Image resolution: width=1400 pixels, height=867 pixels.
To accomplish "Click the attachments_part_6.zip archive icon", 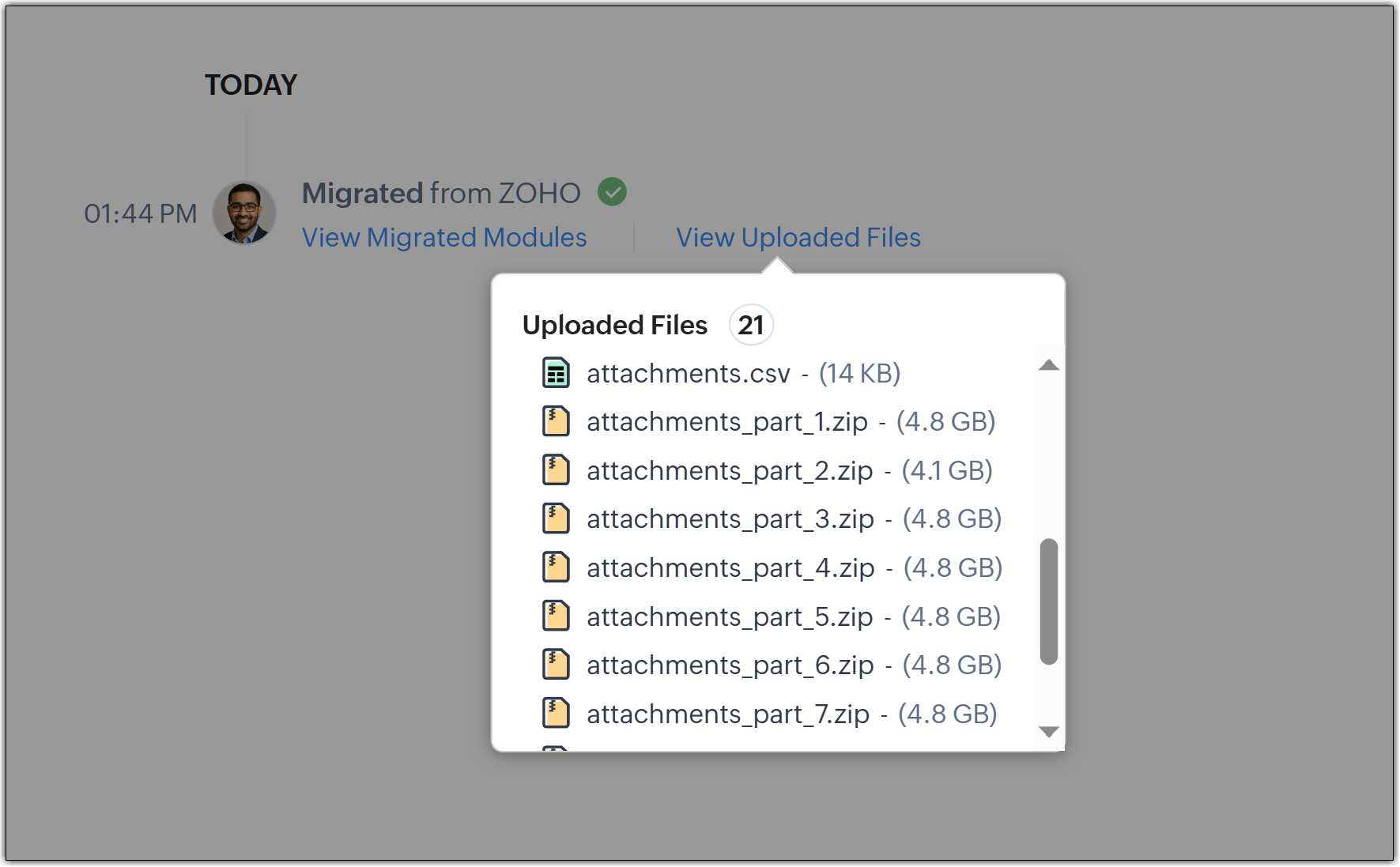I will tap(556, 665).
